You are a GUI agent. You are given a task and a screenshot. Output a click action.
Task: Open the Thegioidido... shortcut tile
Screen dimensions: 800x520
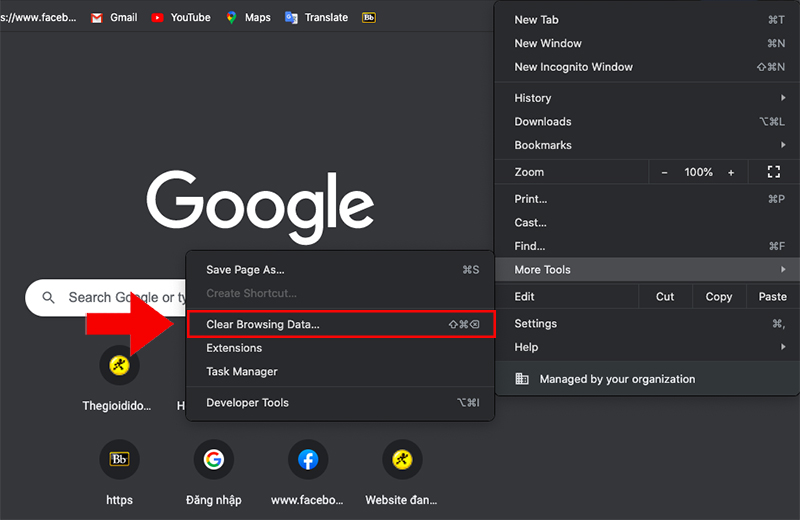119,379
